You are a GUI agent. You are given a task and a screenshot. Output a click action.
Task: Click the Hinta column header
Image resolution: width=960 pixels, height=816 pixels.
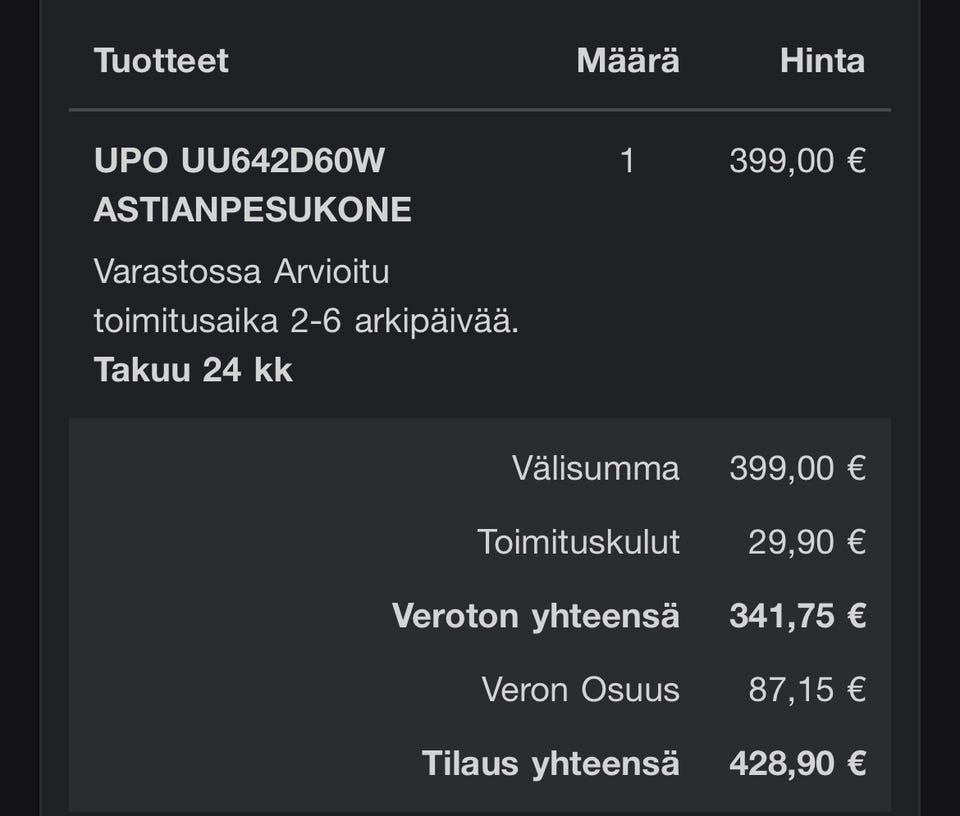point(822,61)
